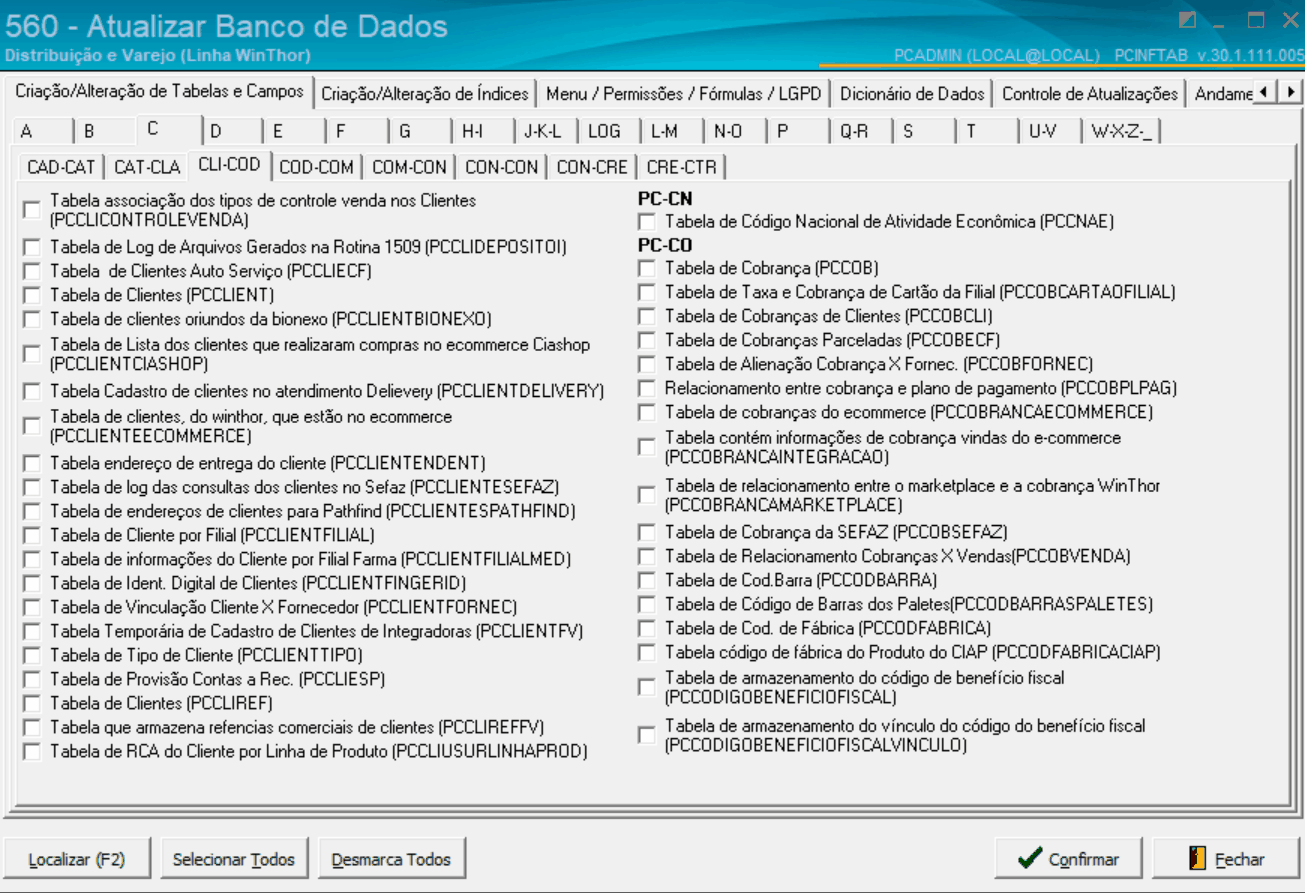Tick Tabela de Cod. de Fábrica (PCCODFABRICA)
The image size is (1305, 893).
pyautogui.click(x=647, y=628)
